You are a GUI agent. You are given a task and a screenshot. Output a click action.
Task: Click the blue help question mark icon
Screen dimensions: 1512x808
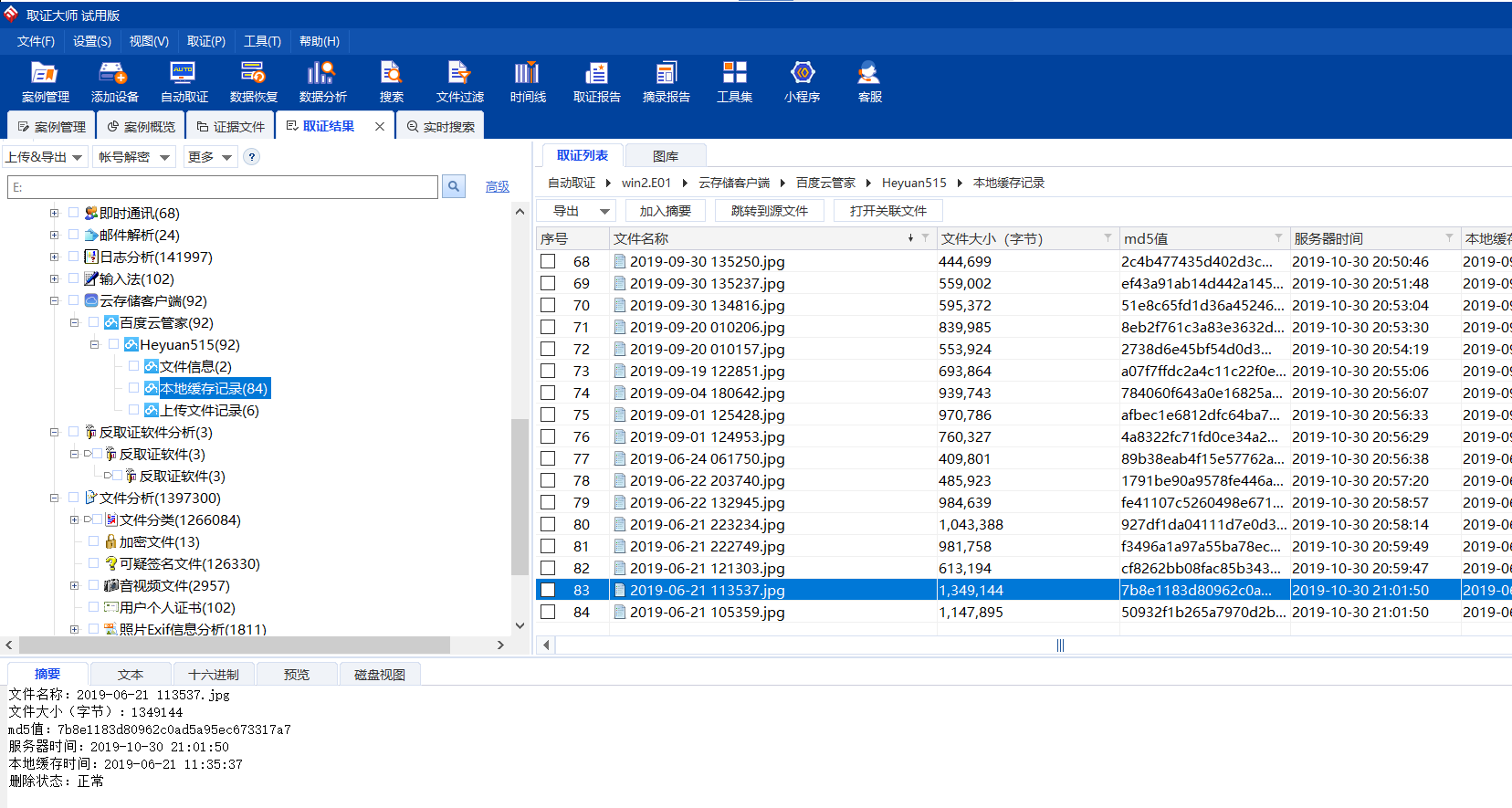252,157
